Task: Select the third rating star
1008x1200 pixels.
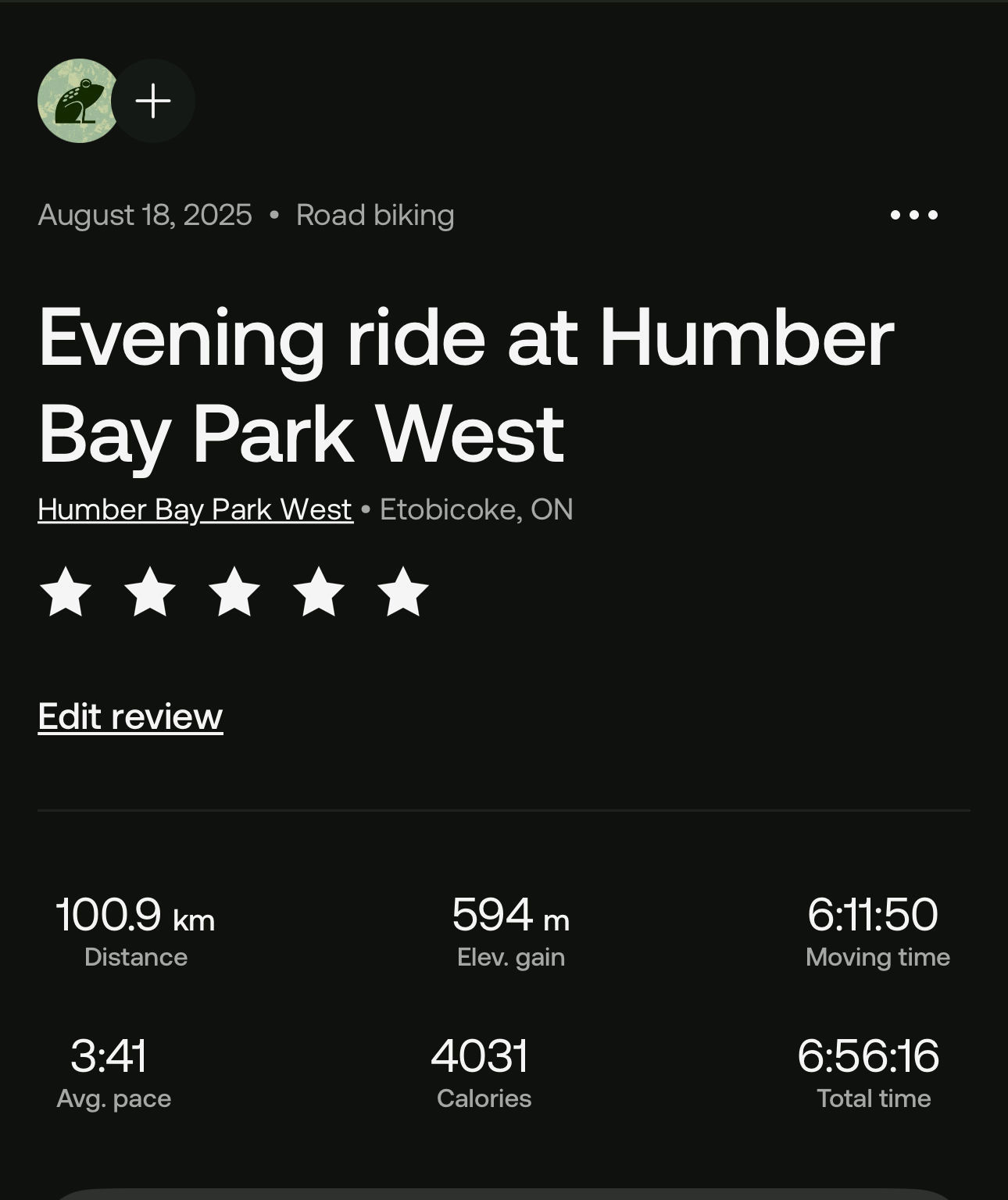Action: pos(234,592)
